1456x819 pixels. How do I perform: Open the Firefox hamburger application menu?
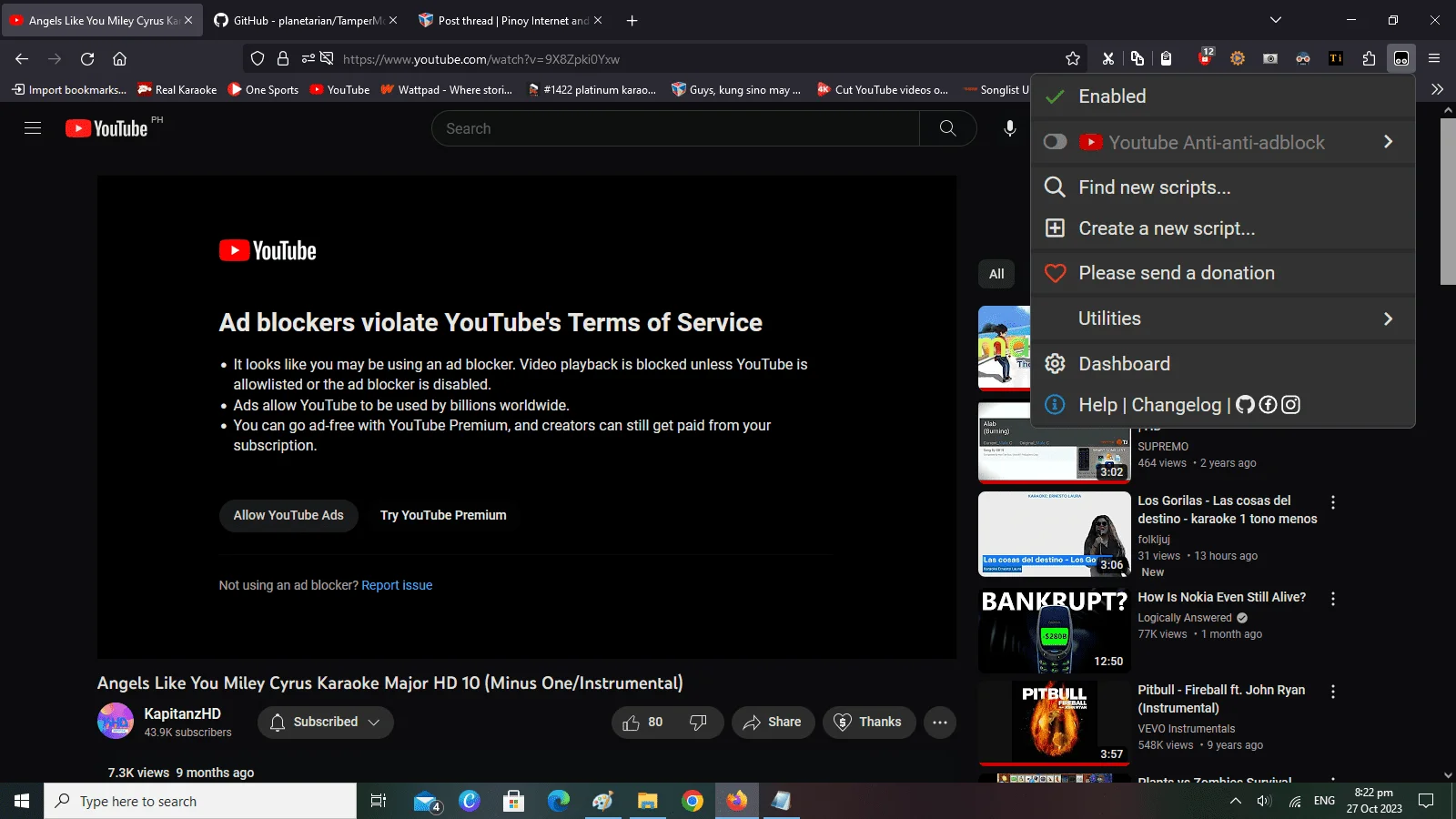[x=1434, y=59]
